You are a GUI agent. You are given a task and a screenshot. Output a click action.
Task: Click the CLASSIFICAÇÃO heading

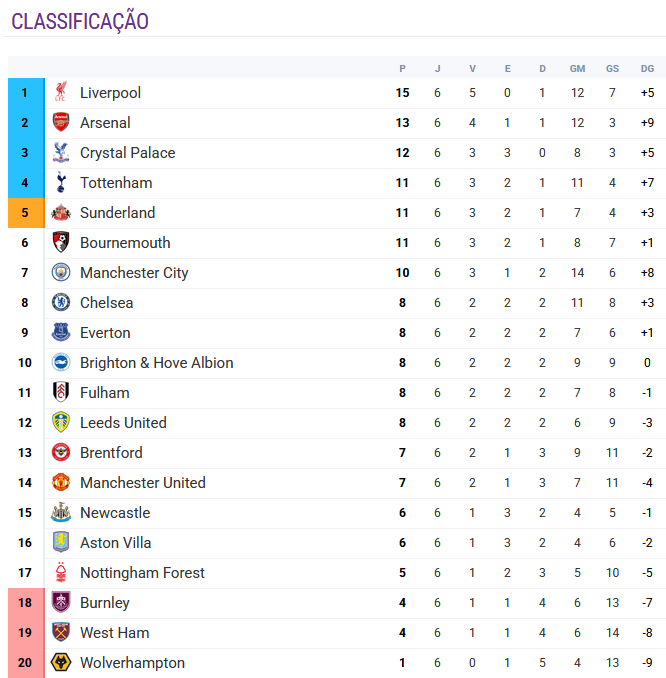click(x=80, y=22)
